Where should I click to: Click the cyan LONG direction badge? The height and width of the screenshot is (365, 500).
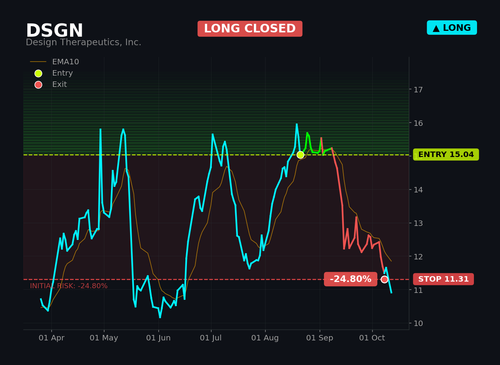[452, 28]
